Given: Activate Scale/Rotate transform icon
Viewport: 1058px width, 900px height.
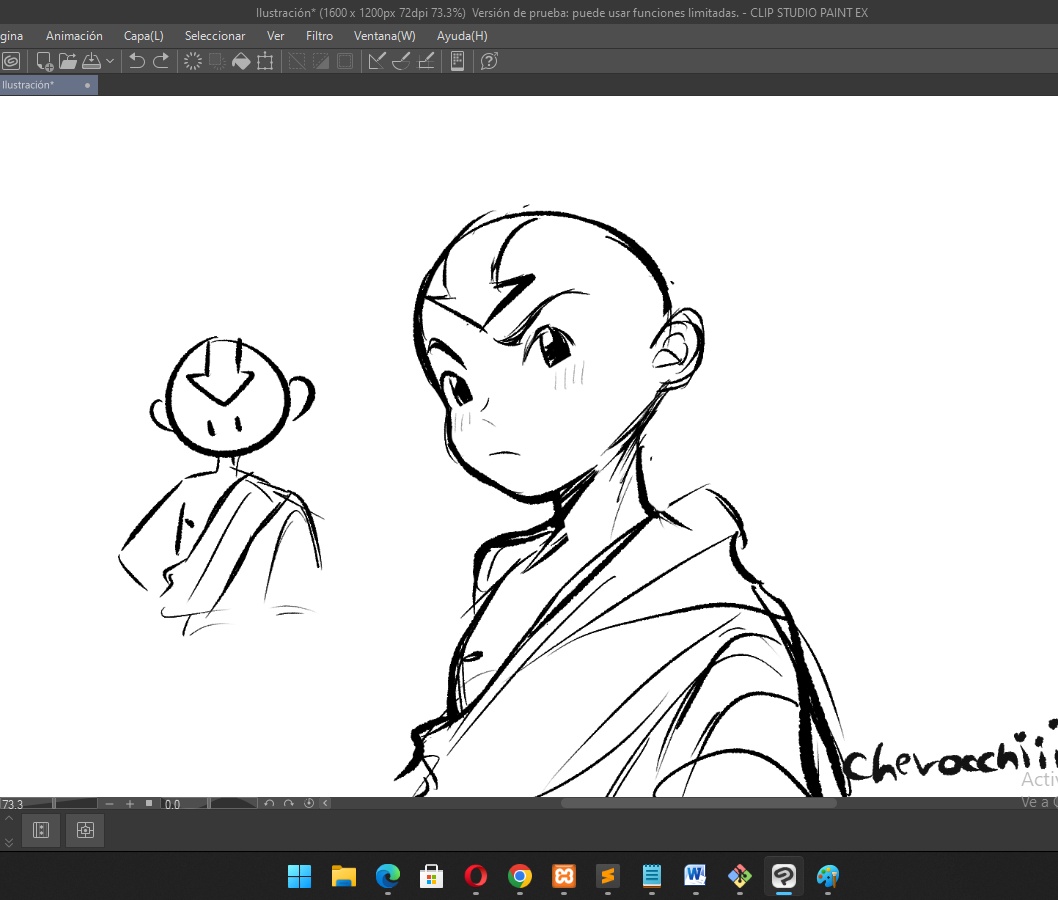Looking at the screenshot, I should pyautogui.click(x=265, y=61).
